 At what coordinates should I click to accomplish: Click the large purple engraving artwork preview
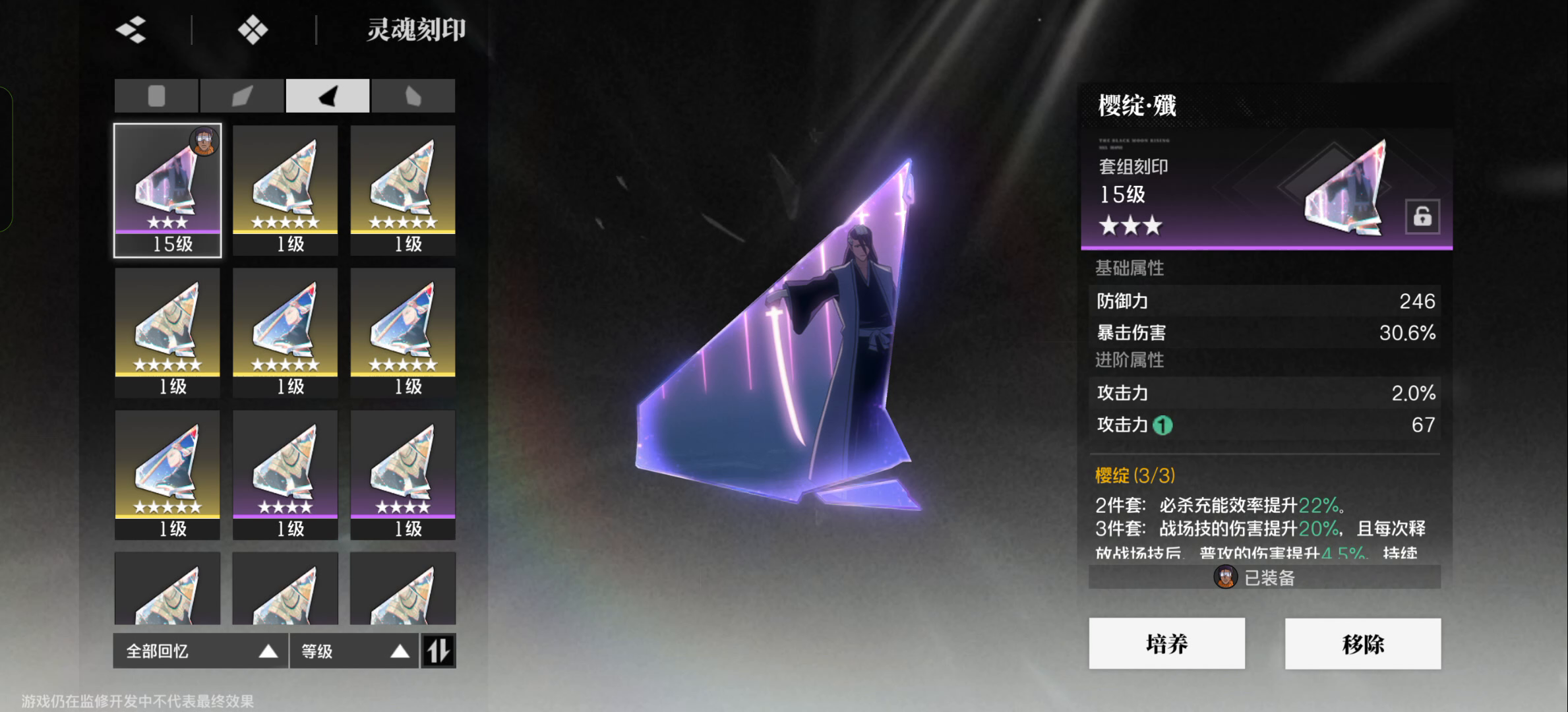[x=778, y=336]
